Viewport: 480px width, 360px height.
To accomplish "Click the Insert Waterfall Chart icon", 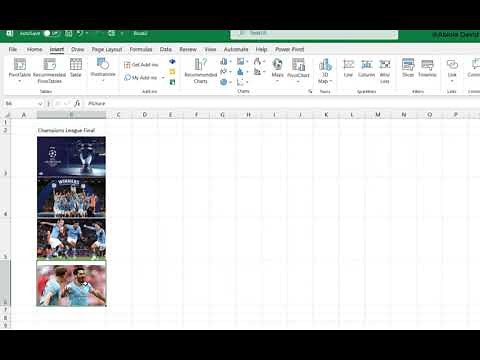I will (x=257, y=61).
